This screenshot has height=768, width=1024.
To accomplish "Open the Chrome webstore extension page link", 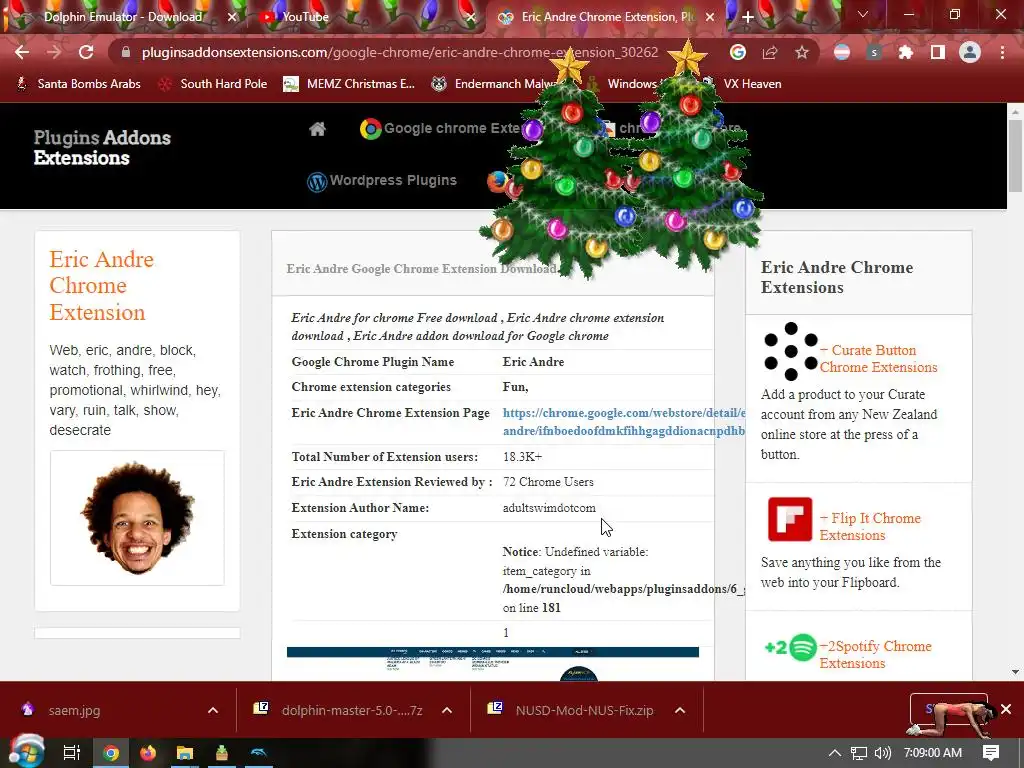I will click(x=624, y=422).
